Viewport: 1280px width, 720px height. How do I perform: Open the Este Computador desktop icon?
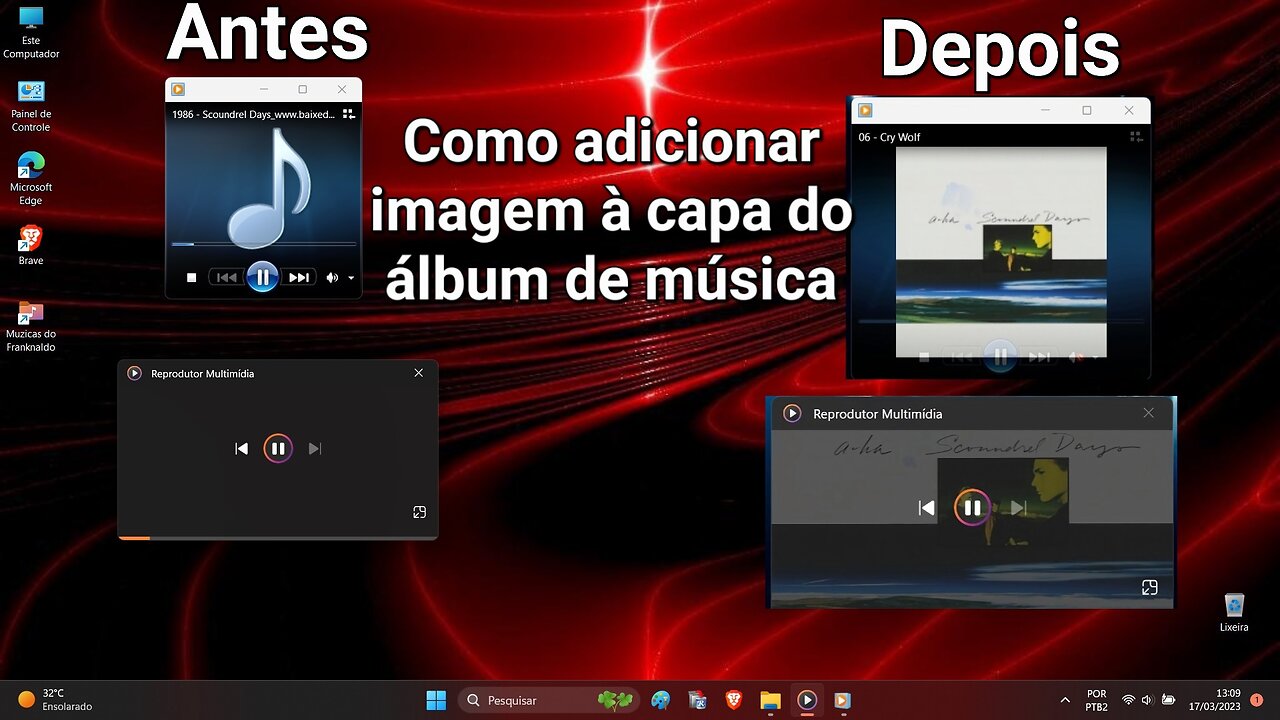tap(31, 33)
